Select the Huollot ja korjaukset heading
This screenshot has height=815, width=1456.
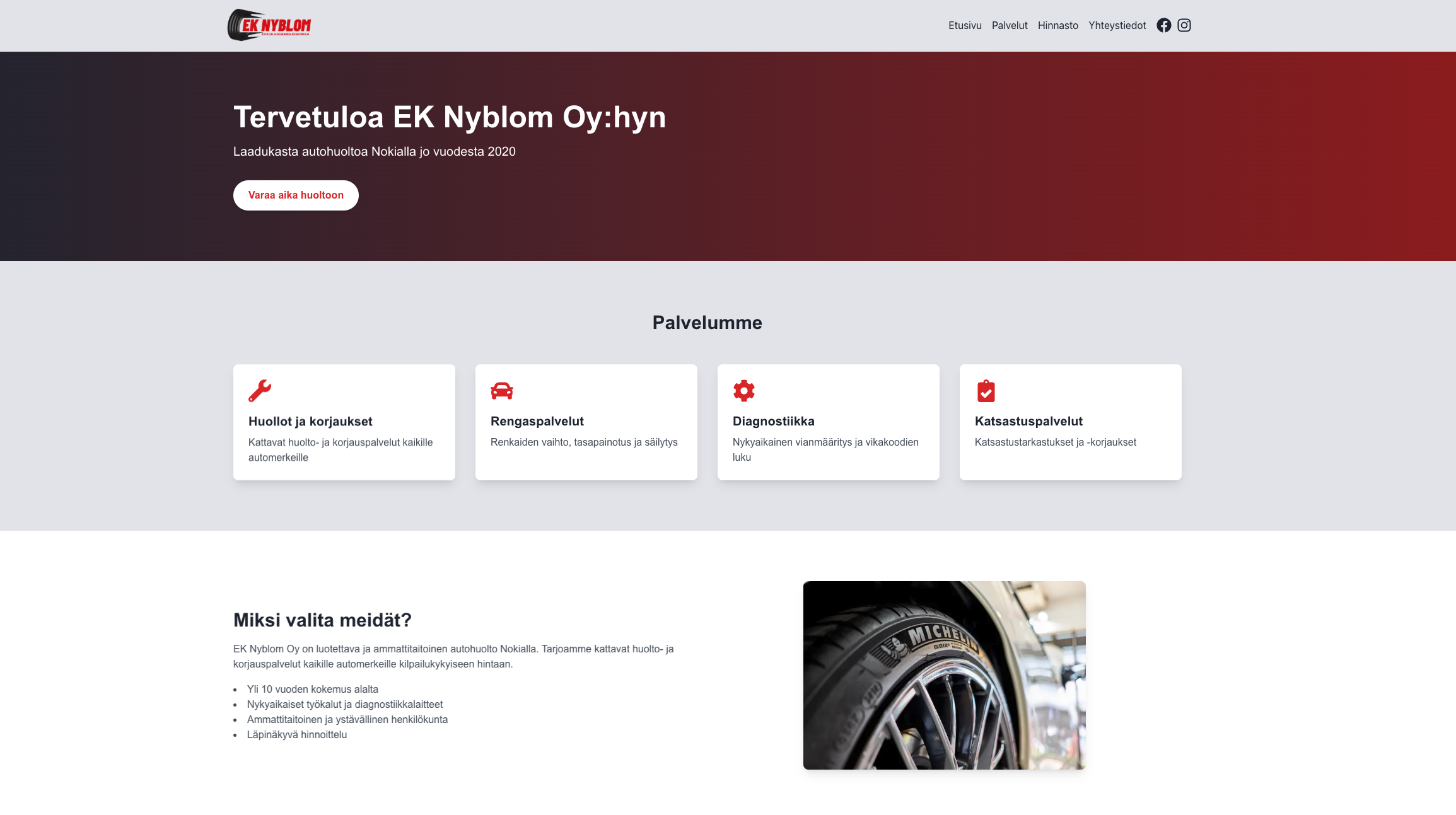[x=310, y=422]
